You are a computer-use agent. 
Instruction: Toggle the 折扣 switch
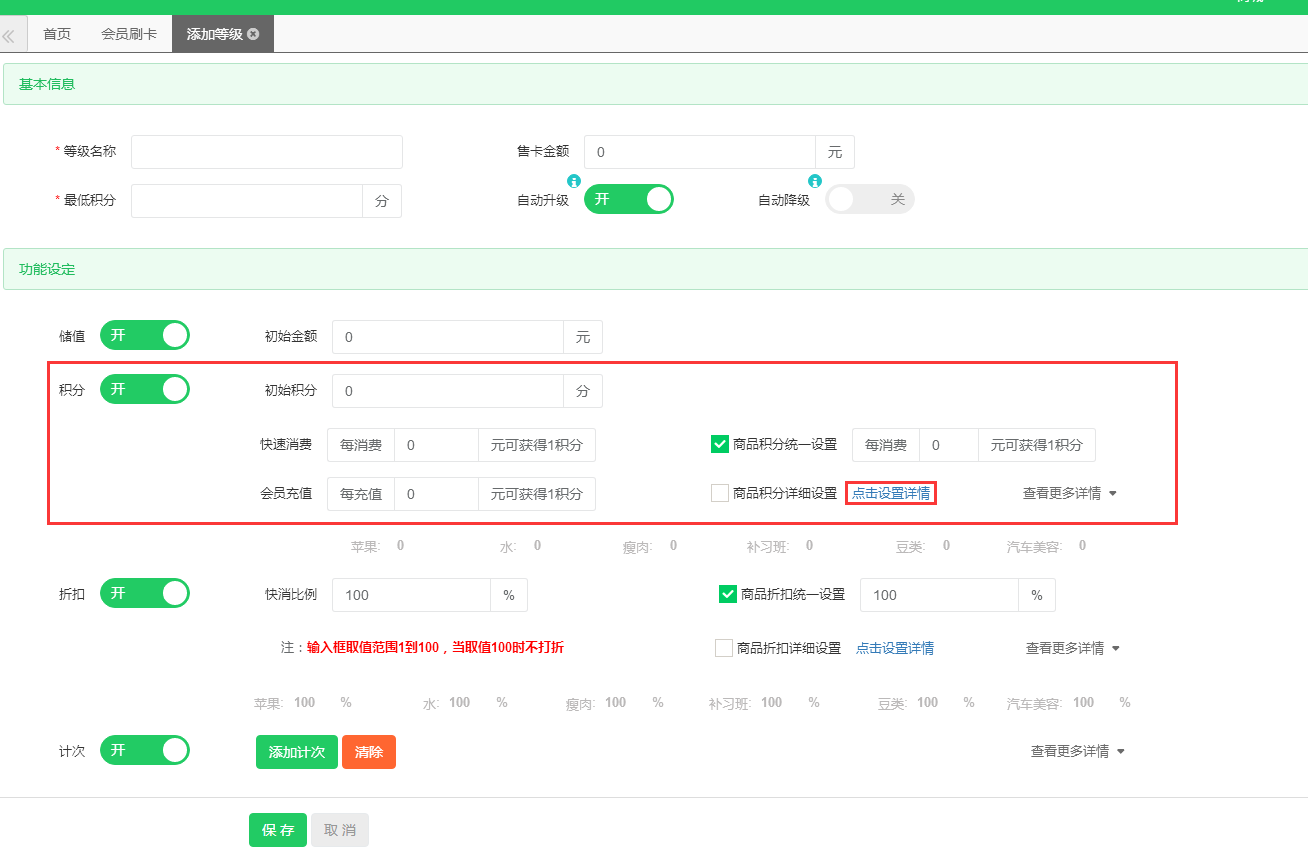click(145, 593)
